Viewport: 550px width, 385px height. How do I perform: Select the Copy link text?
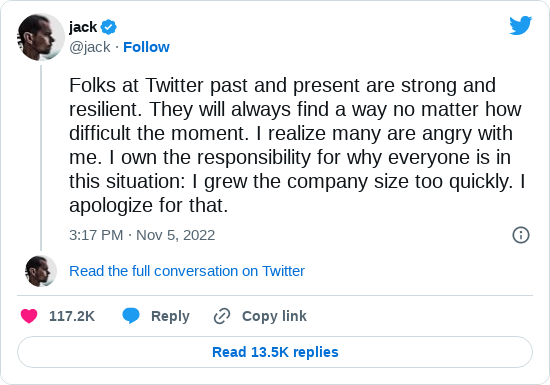tap(274, 316)
